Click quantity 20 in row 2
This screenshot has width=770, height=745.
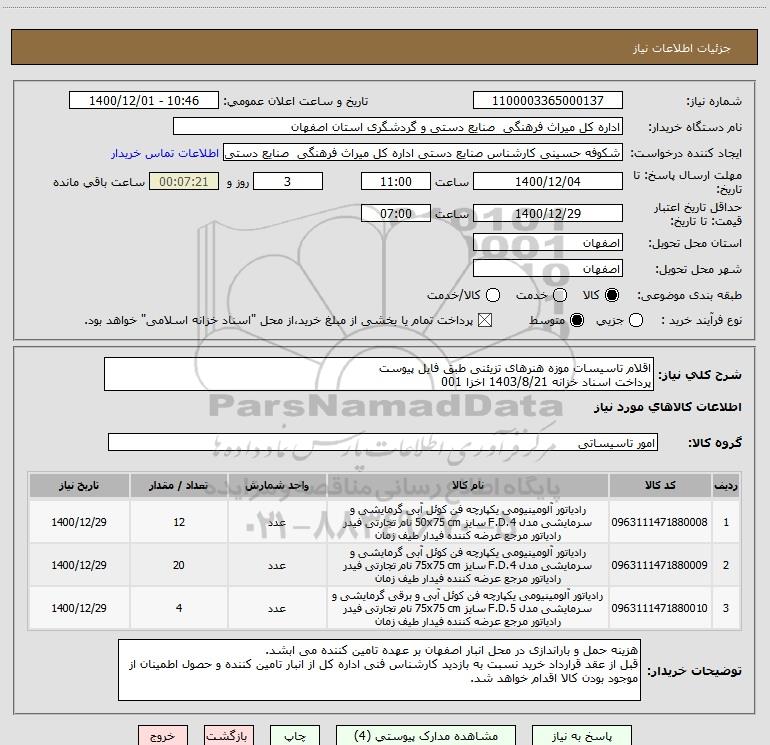(179, 565)
